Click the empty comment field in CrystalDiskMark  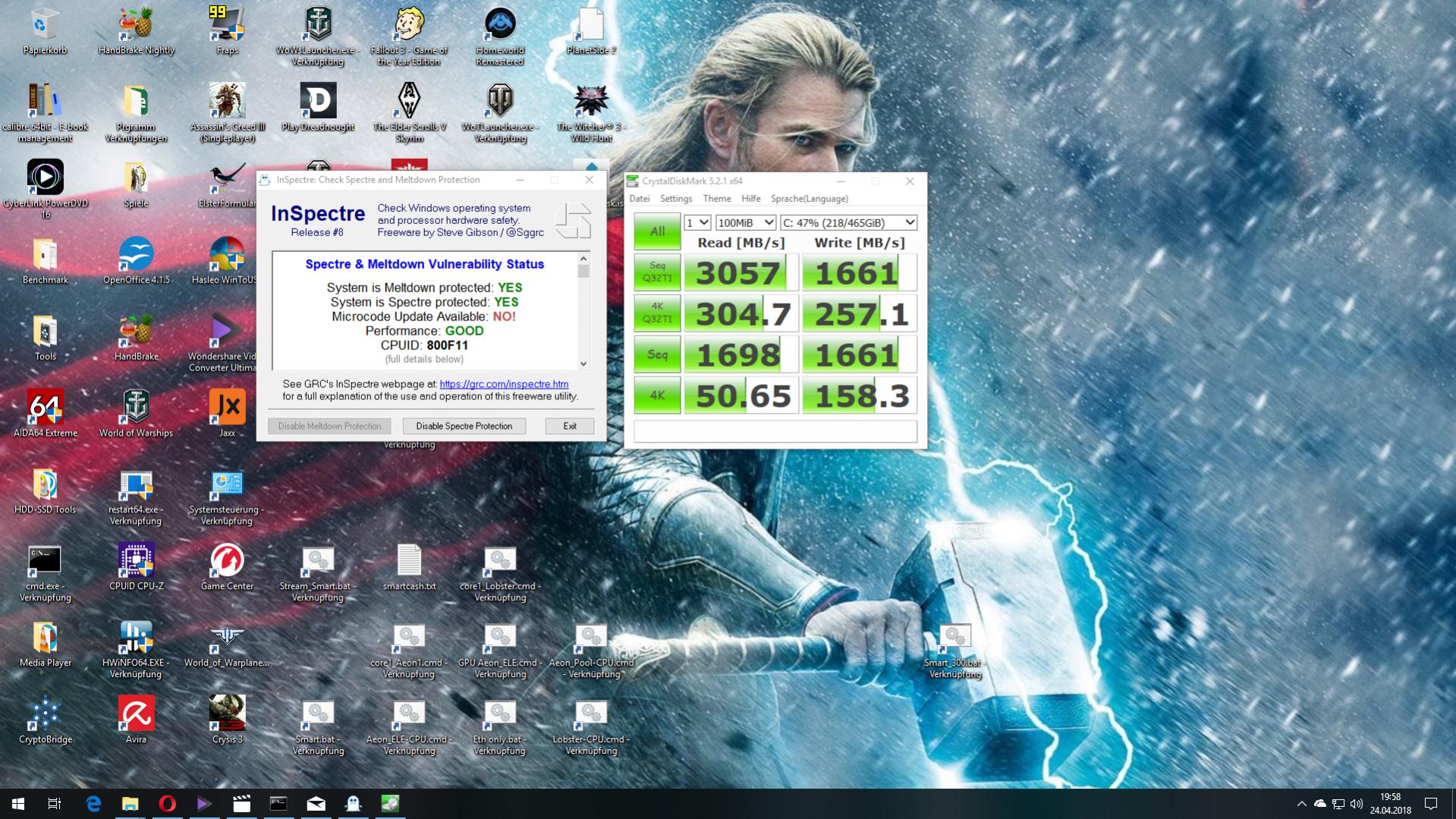pyautogui.click(x=775, y=431)
